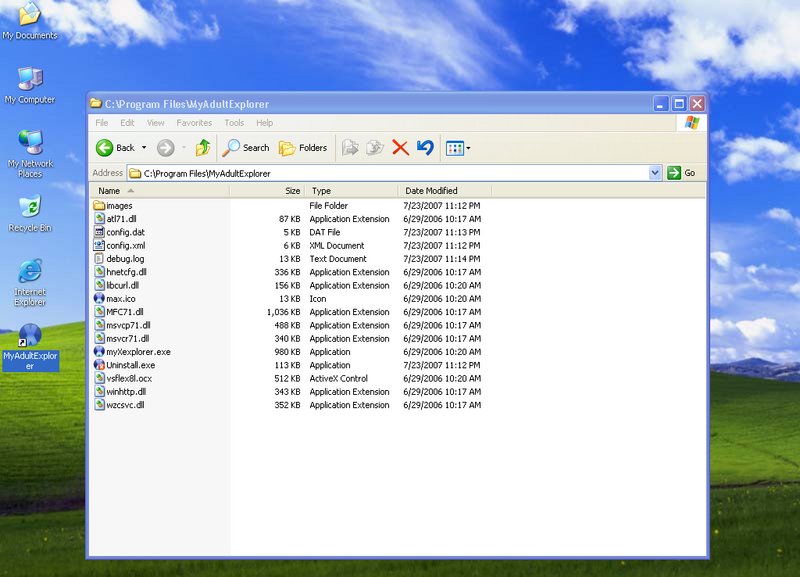Select the wzcsvc.dll file icon

[x=99, y=405]
